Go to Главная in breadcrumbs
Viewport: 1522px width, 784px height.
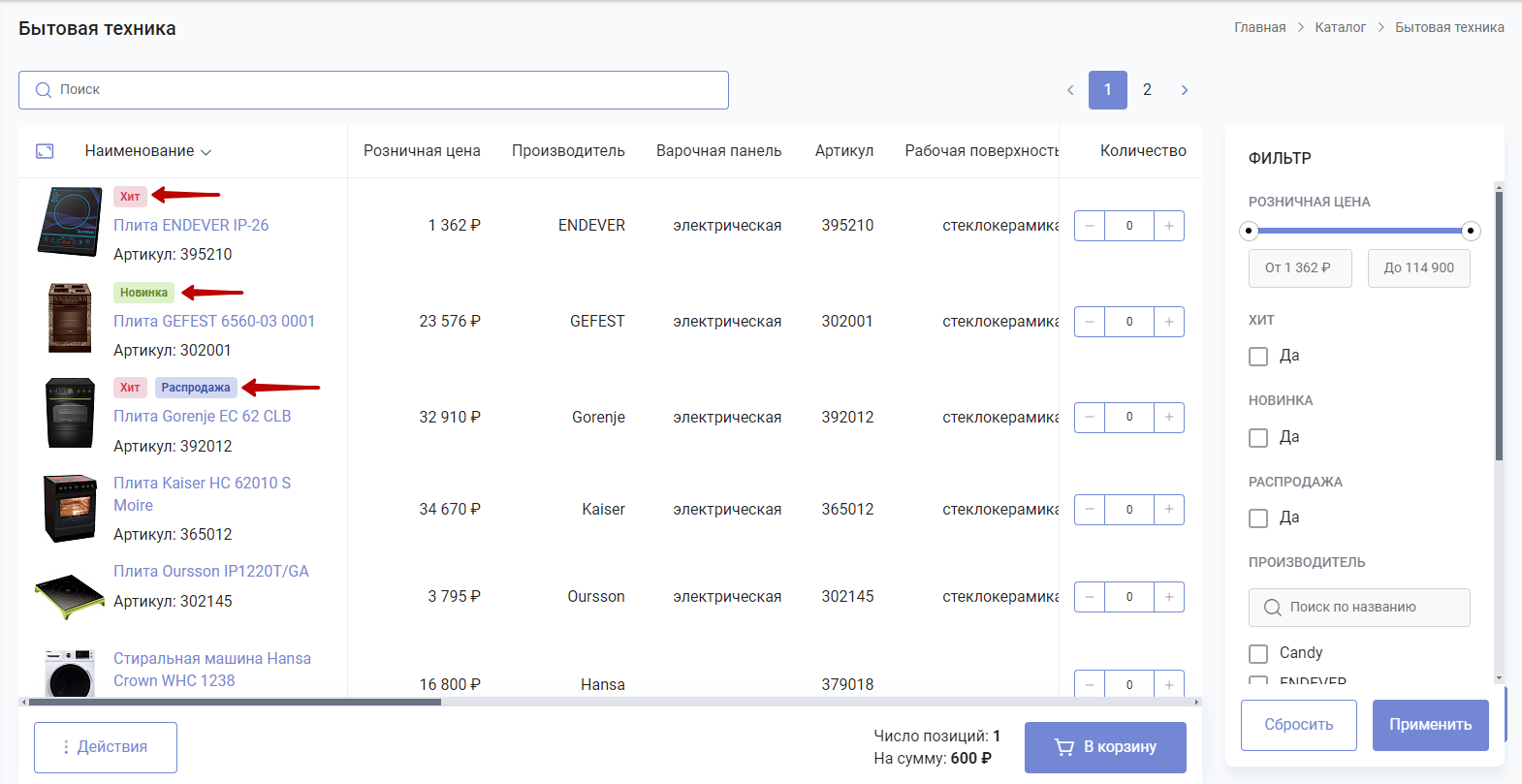(1259, 27)
